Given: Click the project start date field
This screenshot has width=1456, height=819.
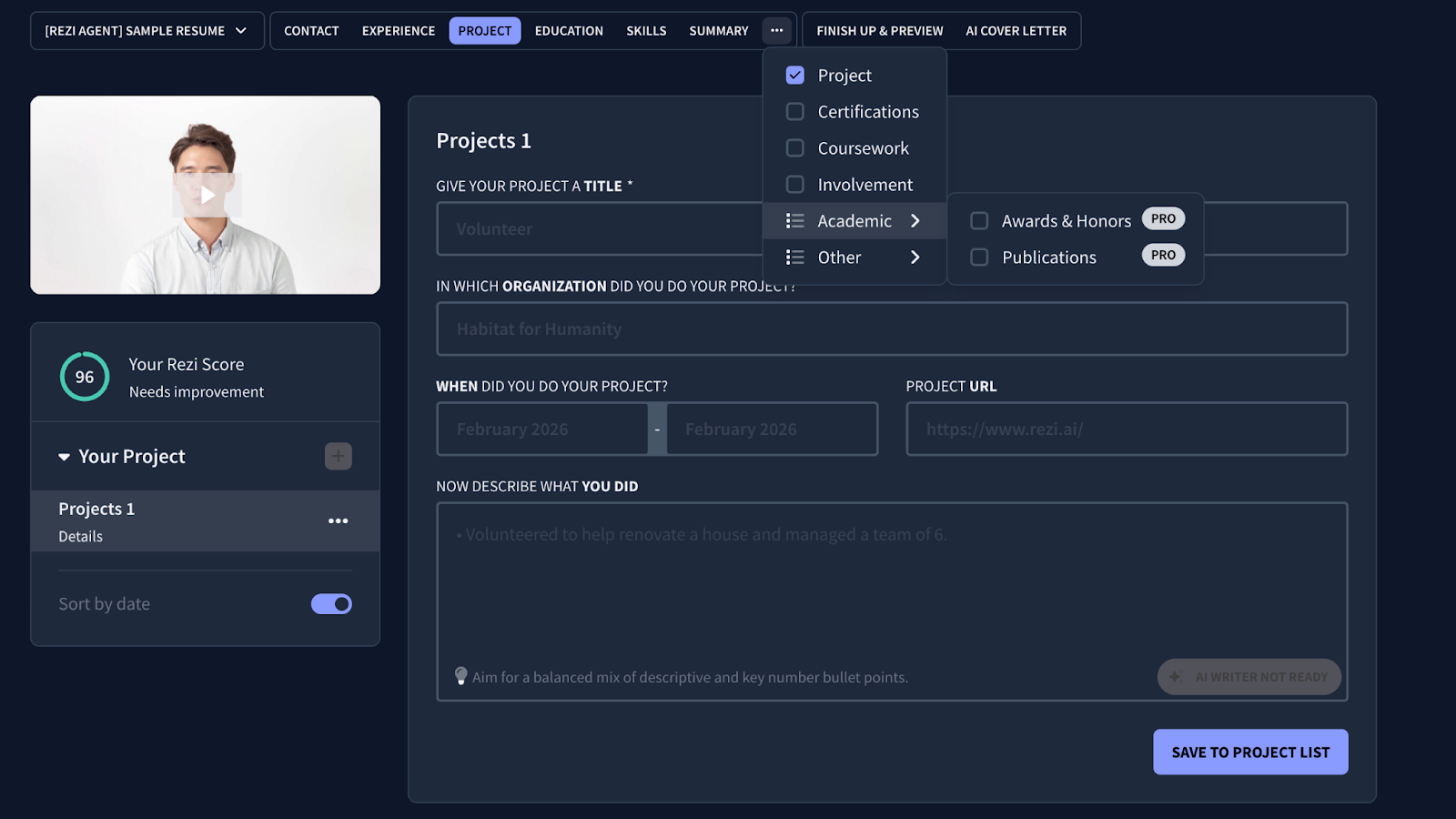Looking at the screenshot, I should 542,429.
